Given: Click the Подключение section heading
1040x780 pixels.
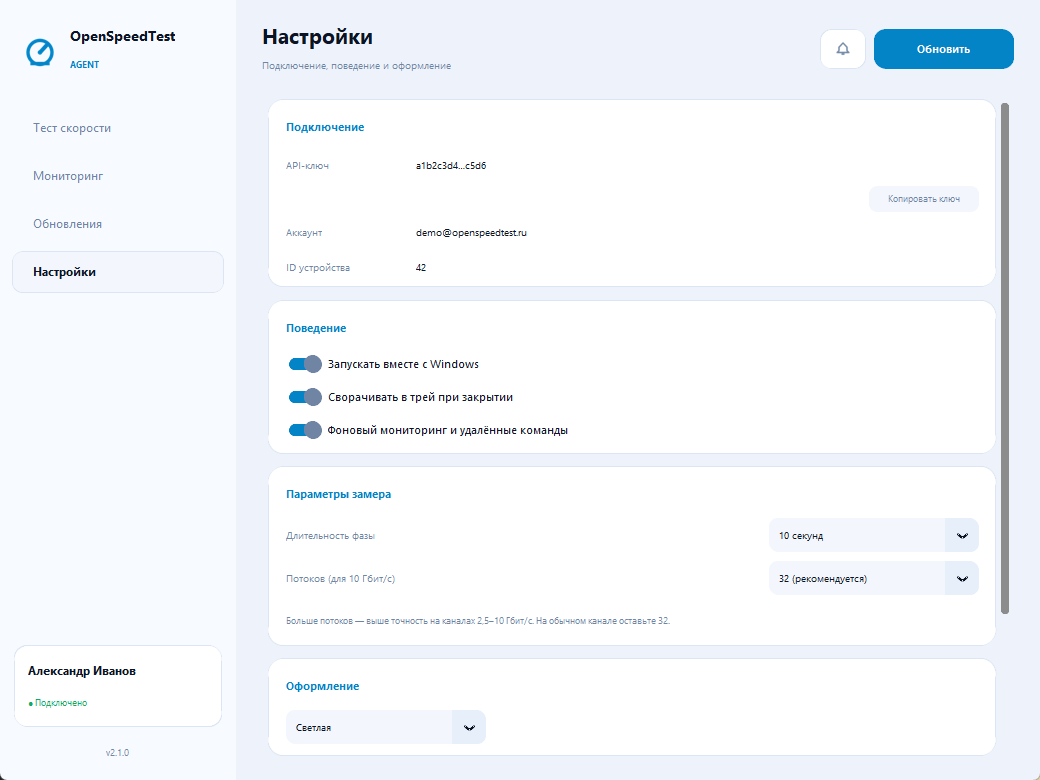Looking at the screenshot, I should click(x=325, y=127).
